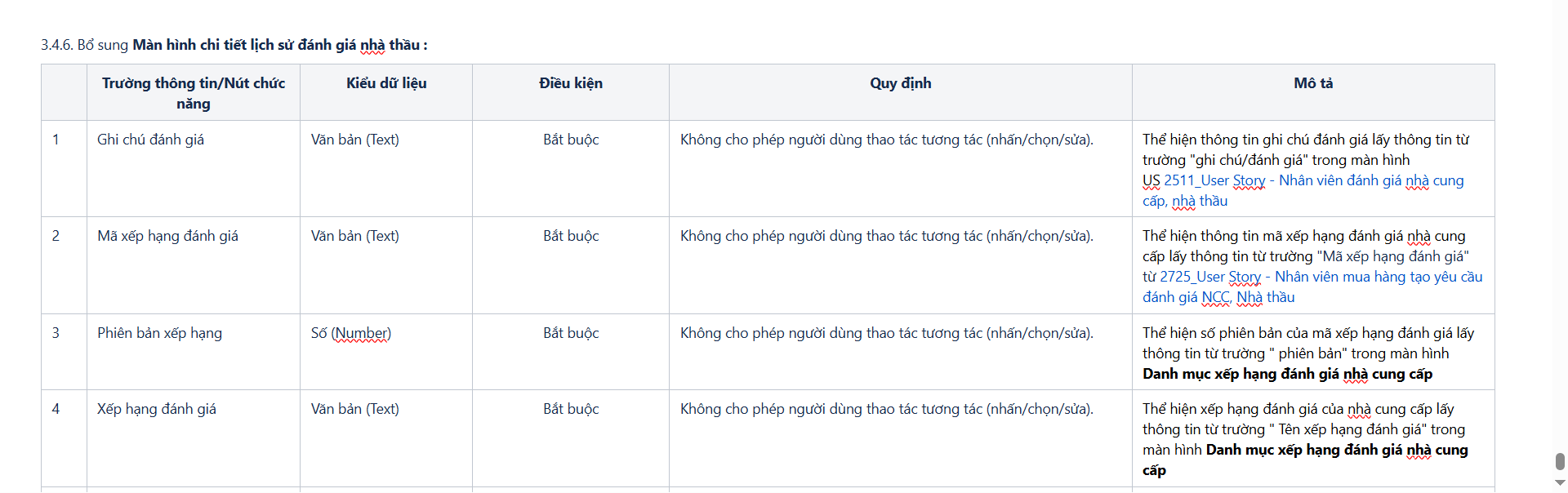Click the "Phiên bản xếp hạng" cell

(x=160, y=333)
